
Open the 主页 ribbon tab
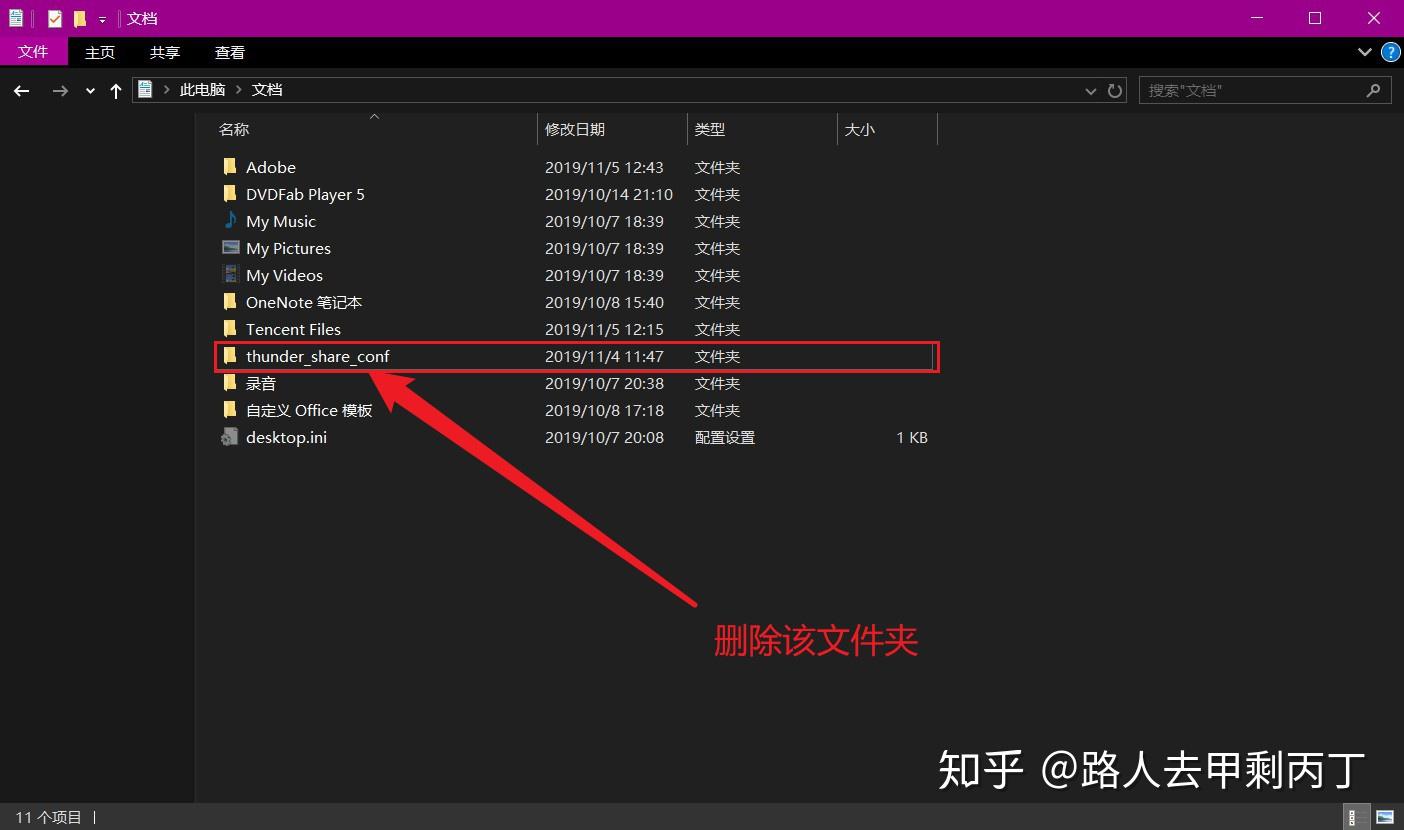point(100,52)
